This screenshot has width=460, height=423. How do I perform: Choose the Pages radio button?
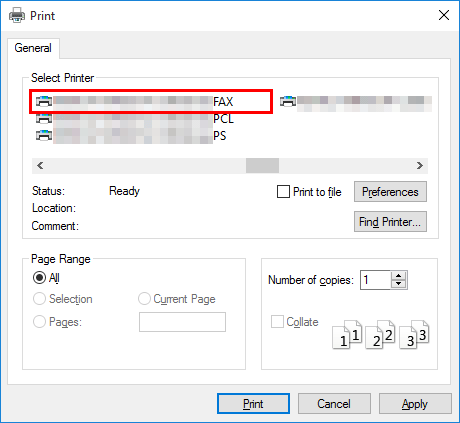point(39,322)
